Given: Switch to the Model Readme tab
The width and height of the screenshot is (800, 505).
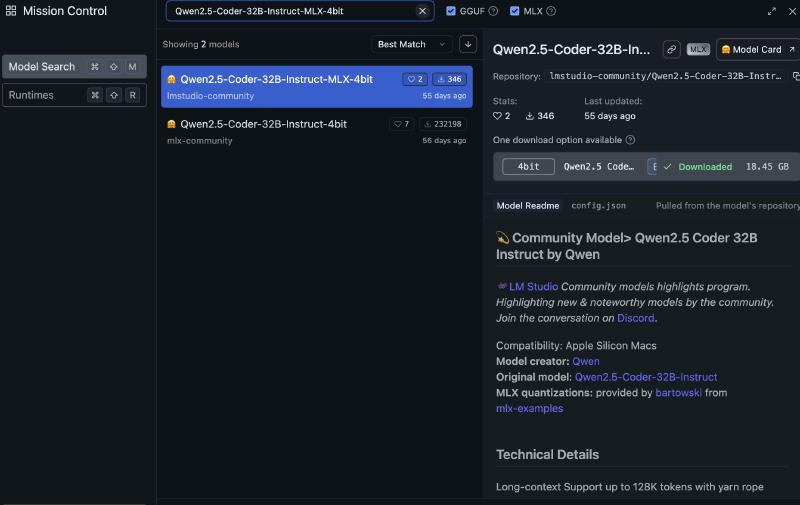Looking at the screenshot, I should click(x=528, y=206).
